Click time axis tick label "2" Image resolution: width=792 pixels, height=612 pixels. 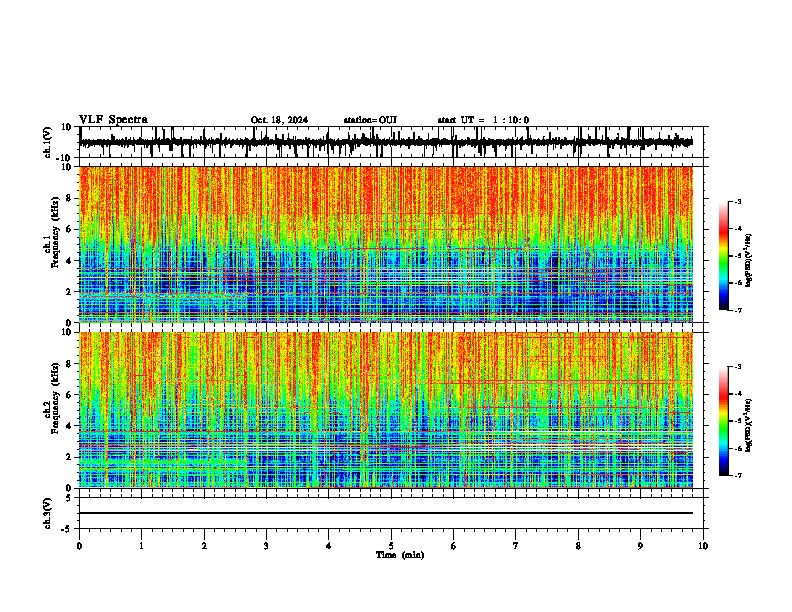(204, 546)
